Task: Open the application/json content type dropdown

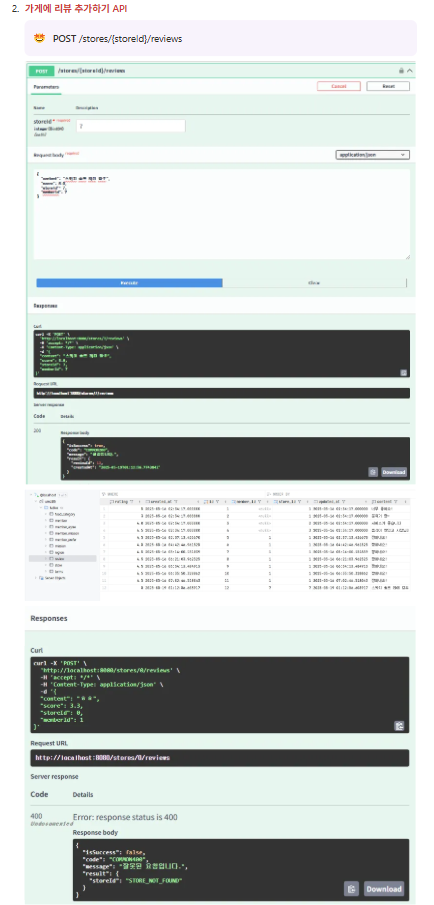Action: click(x=373, y=155)
